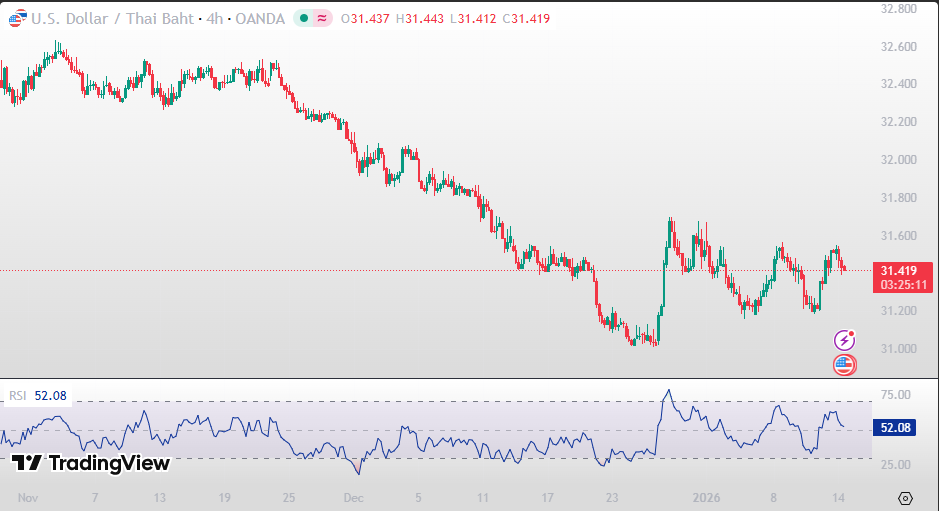
Task: Click the pink approximate-data indicator icon
Action: click(x=322, y=19)
